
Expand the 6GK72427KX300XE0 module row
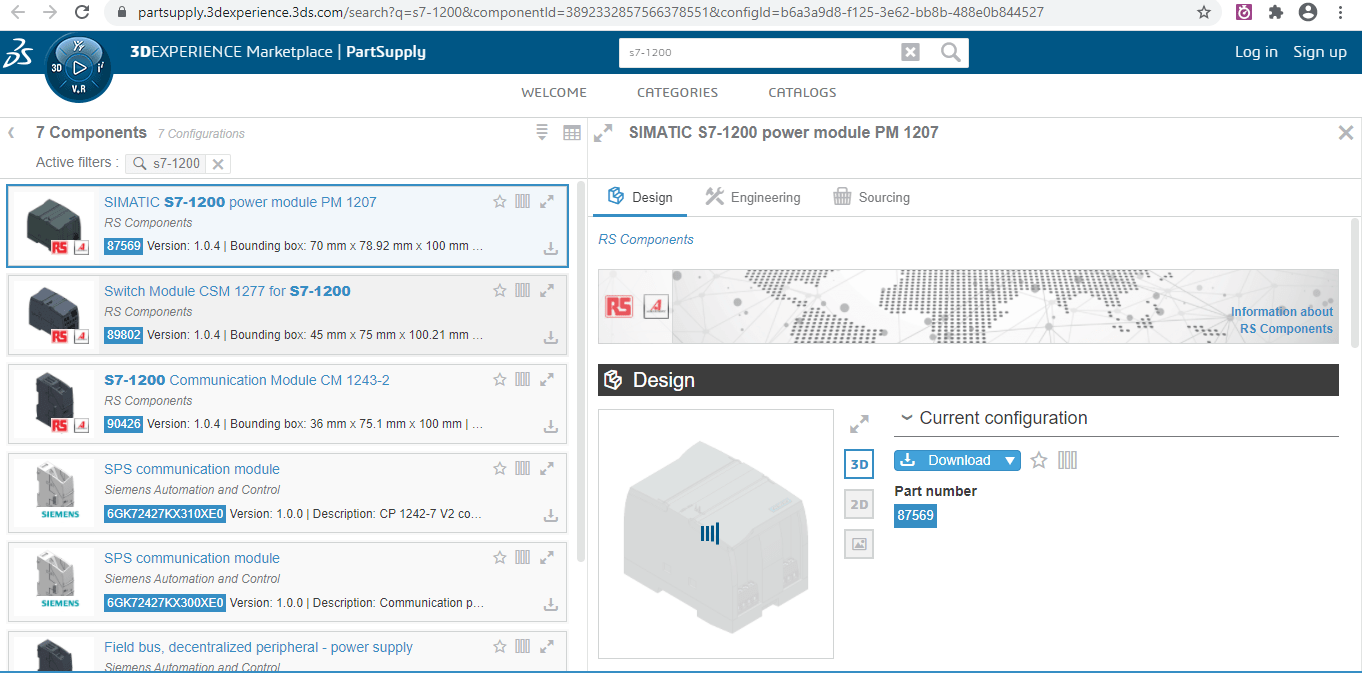point(547,557)
